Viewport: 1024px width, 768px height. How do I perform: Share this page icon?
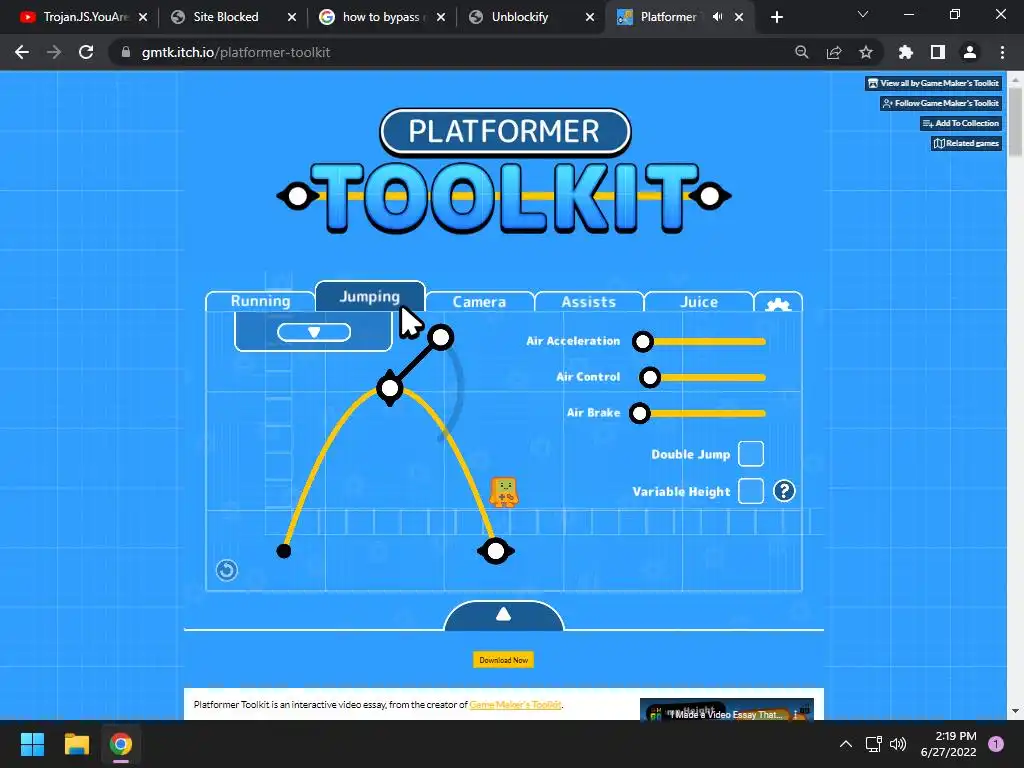[x=834, y=52]
